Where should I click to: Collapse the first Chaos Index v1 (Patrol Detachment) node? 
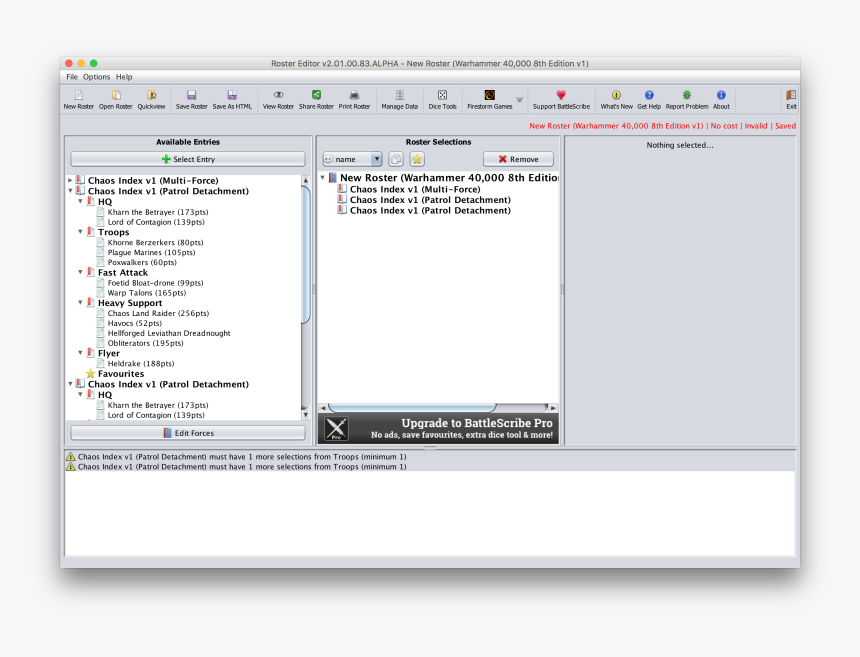[x=70, y=191]
